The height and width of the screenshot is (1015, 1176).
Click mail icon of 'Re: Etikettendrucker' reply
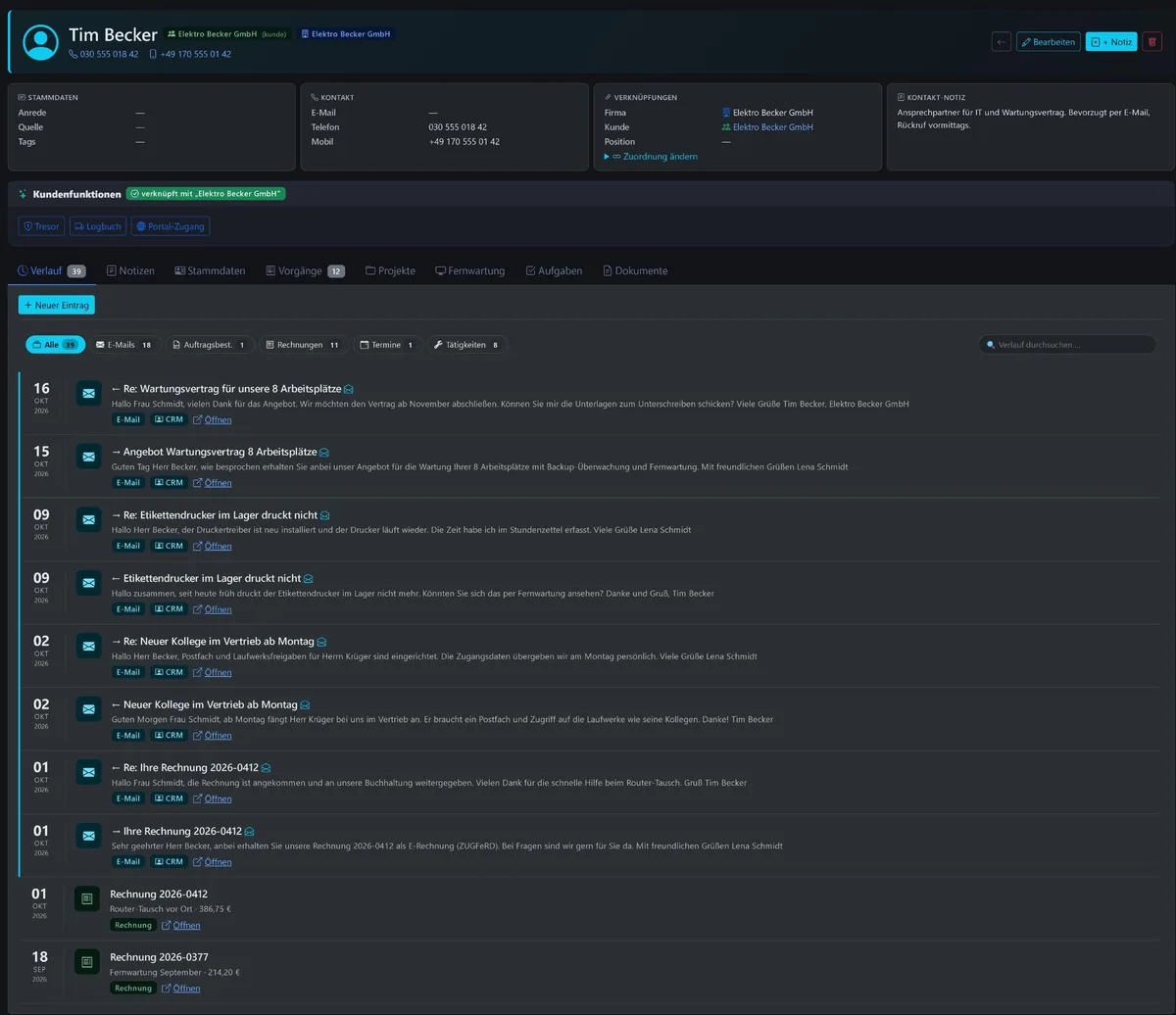(x=89, y=520)
